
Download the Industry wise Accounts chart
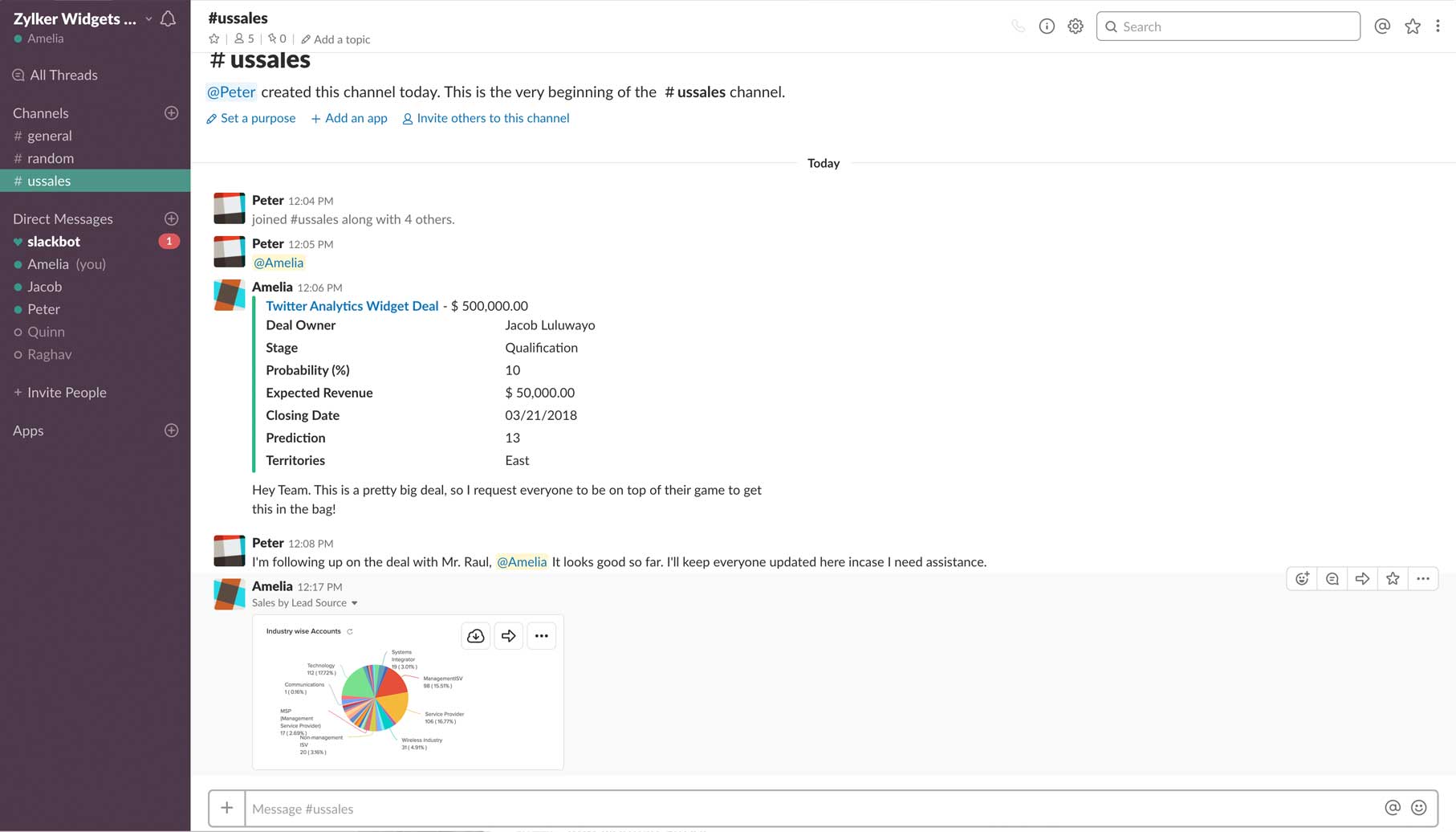click(475, 635)
